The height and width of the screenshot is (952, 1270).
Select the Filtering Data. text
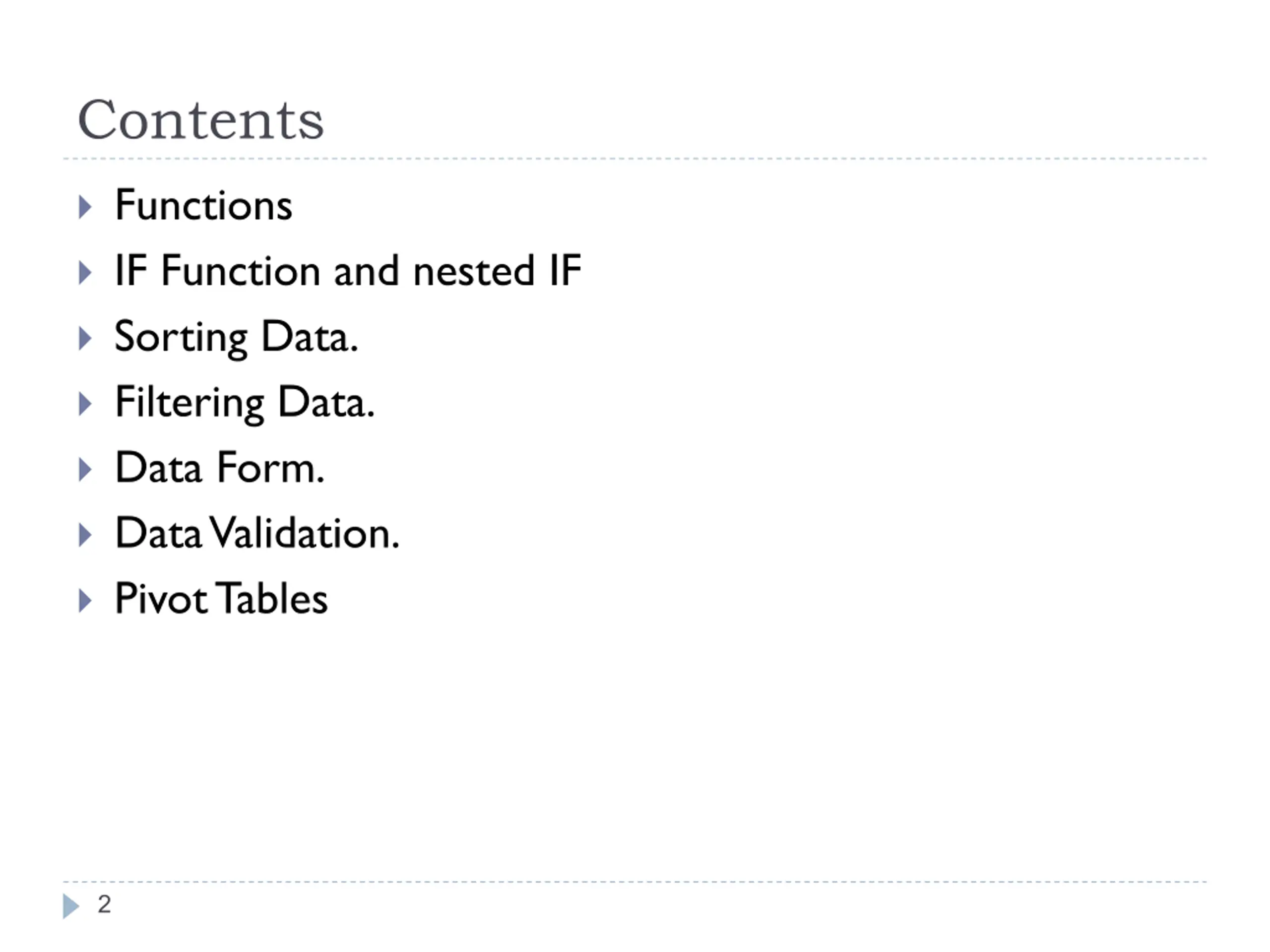tap(245, 404)
